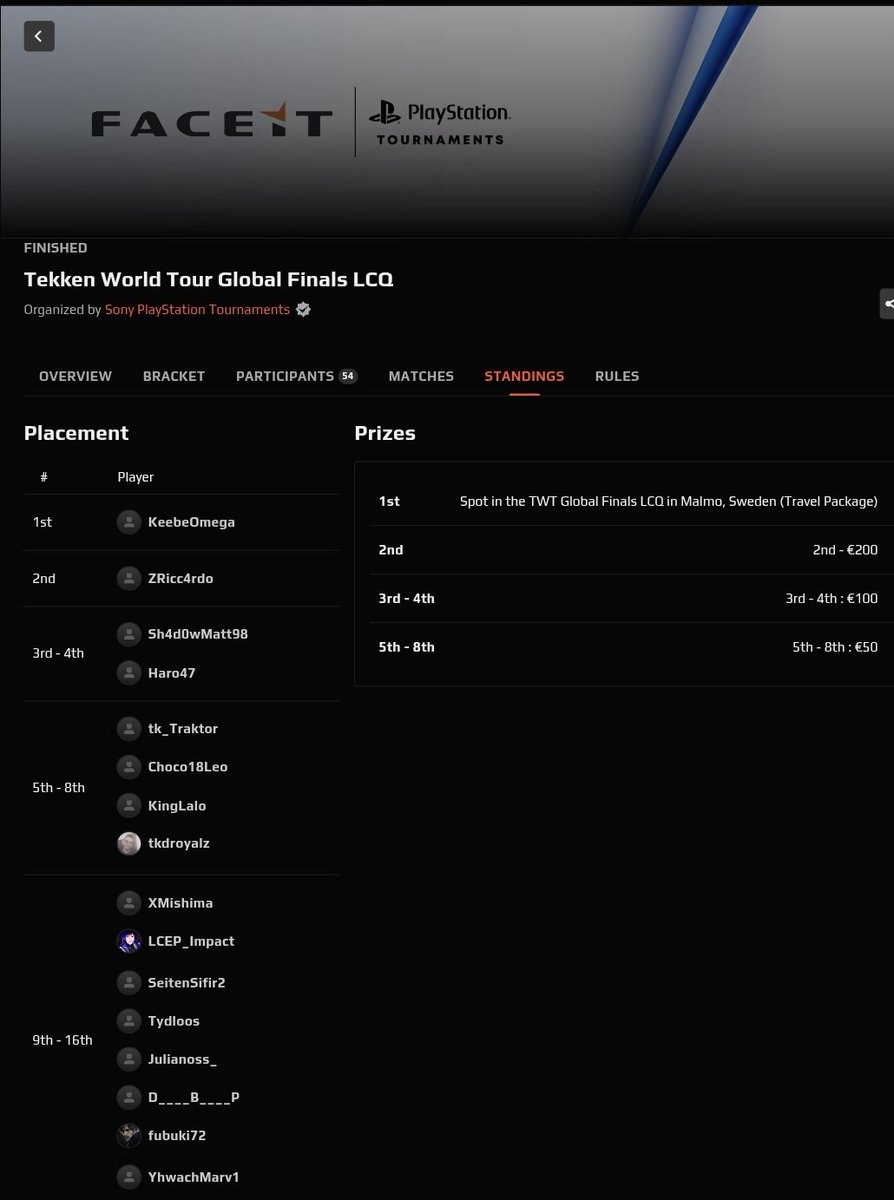
Task: Click the Prizes heading
Action: [x=385, y=433]
